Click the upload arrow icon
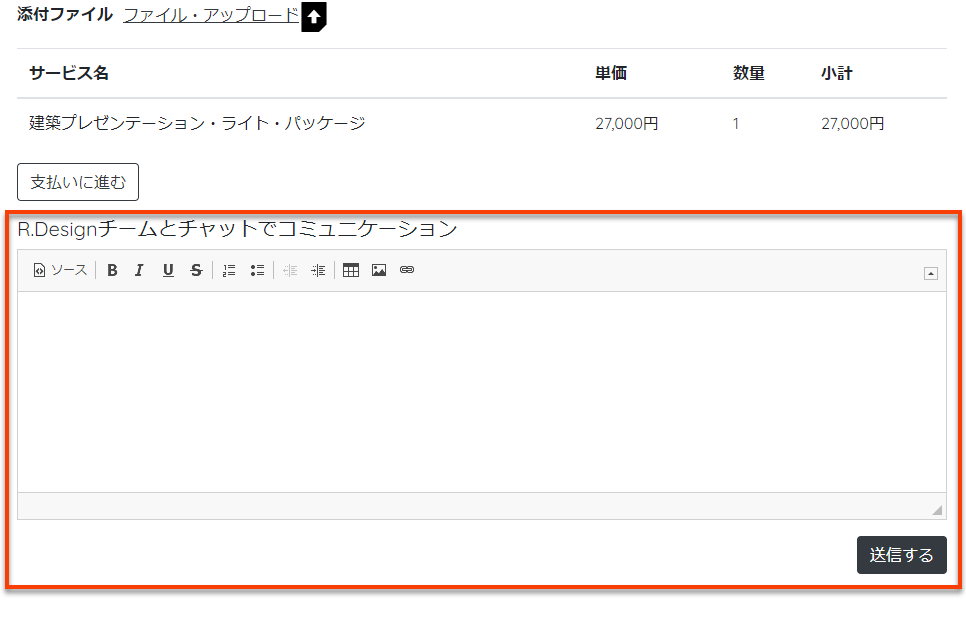The width and height of the screenshot is (966, 617). tap(314, 17)
